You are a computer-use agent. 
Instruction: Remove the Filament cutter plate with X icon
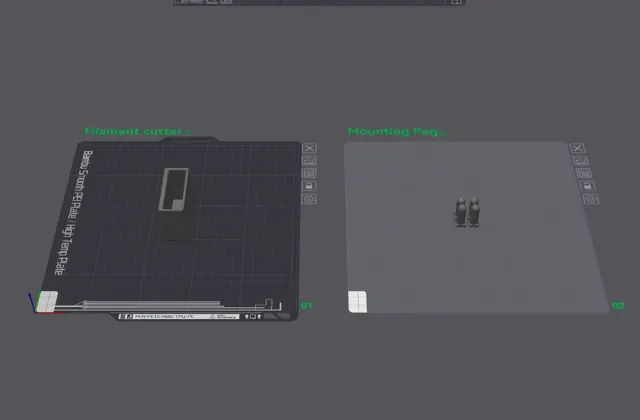[309, 148]
